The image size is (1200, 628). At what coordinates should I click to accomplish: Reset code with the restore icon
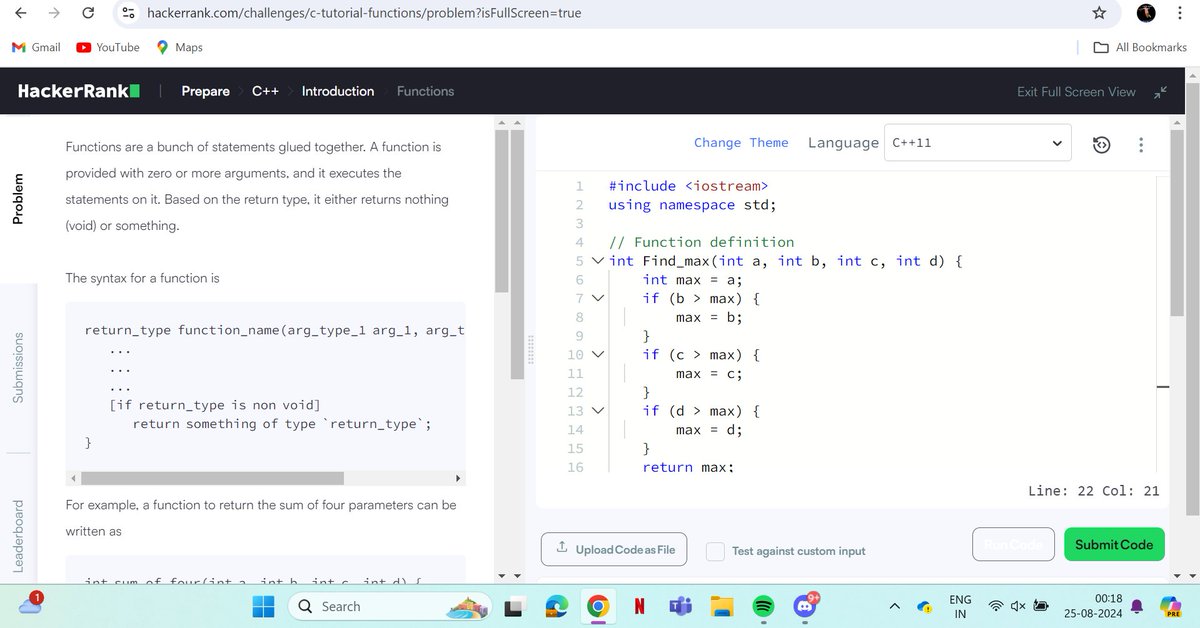1101,144
